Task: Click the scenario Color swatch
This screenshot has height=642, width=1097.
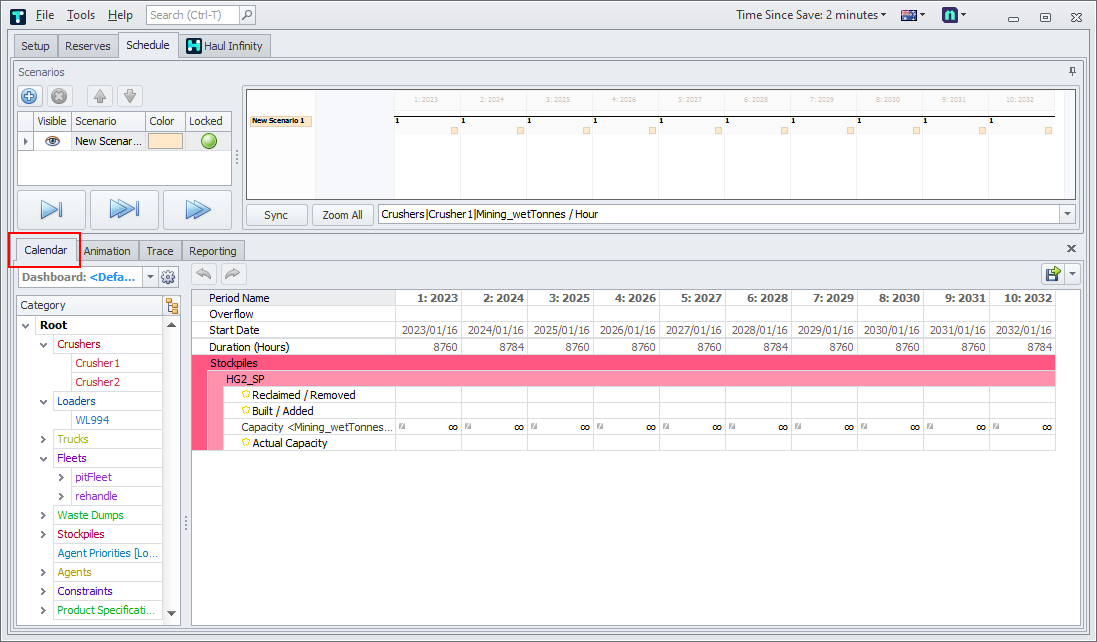Action: pyautogui.click(x=165, y=141)
